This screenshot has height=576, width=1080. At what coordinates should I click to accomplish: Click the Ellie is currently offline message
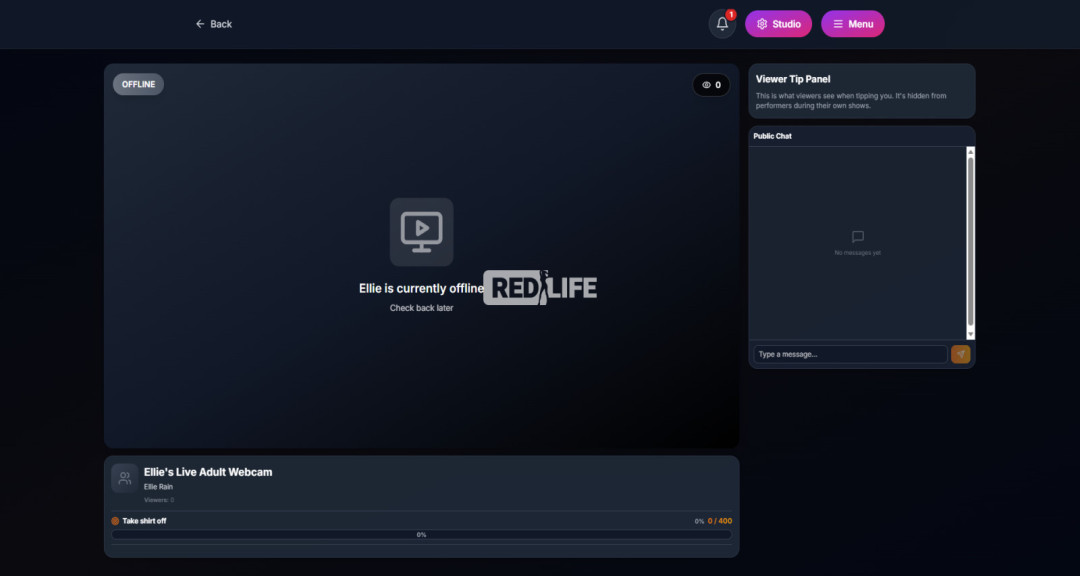422,289
